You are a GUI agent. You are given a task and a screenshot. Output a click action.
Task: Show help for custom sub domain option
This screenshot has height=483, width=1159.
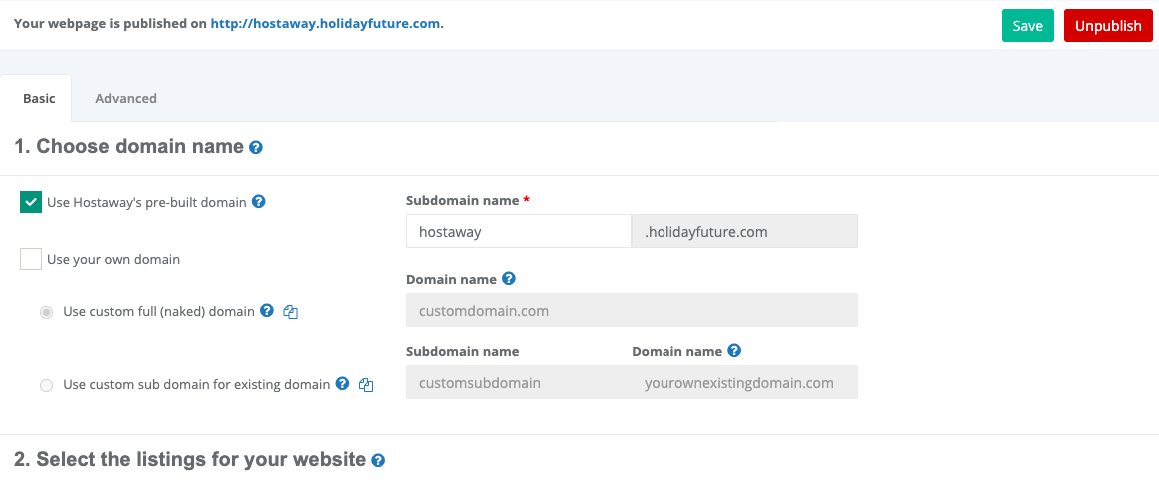(342, 383)
